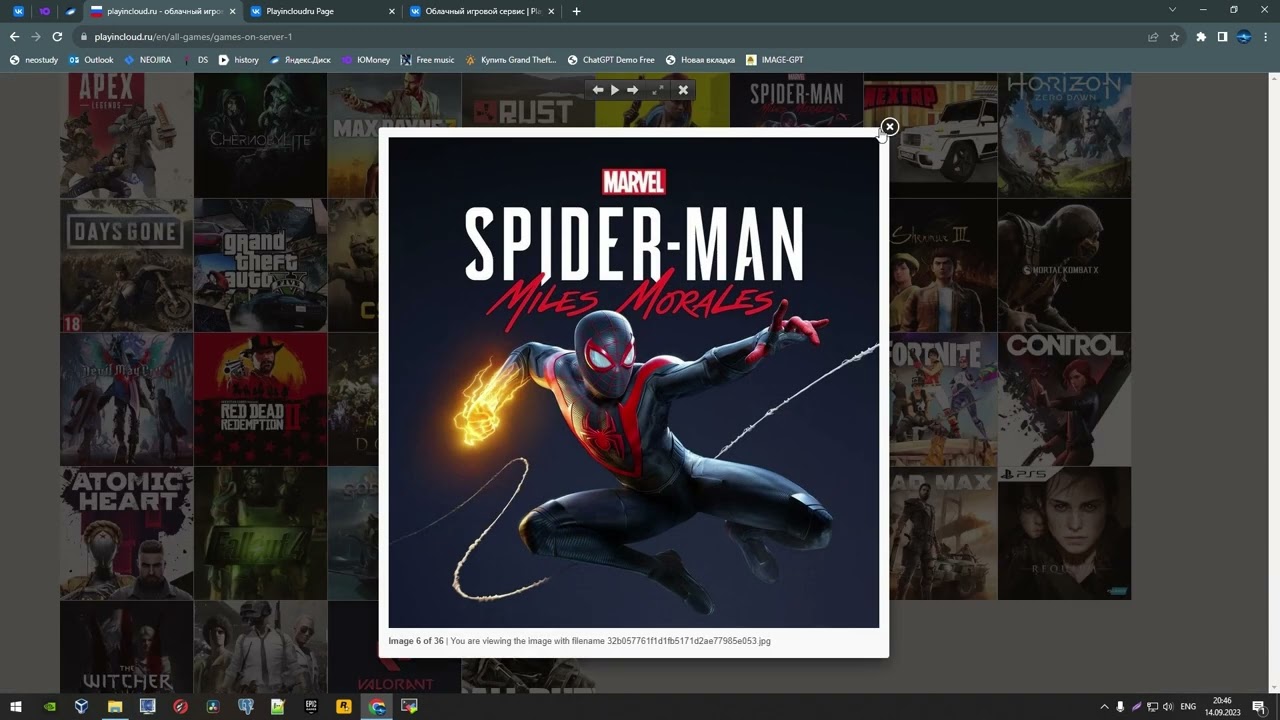Open Outlook bookmark

[x=91, y=60]
